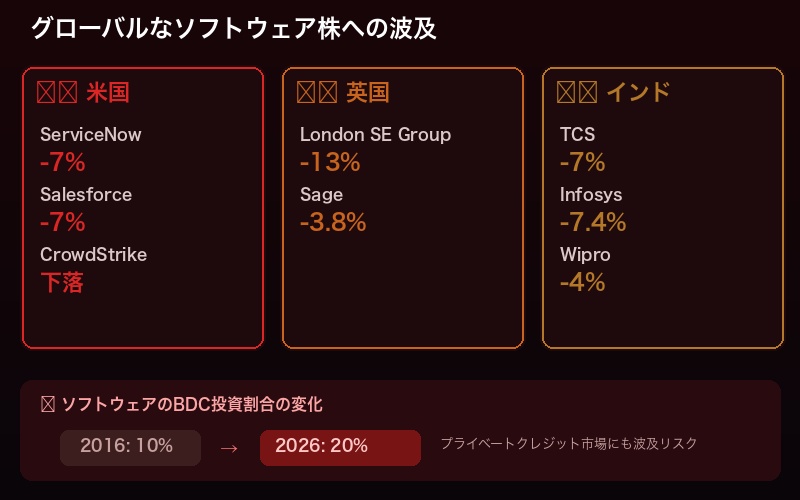Click the title グローバルなソフトウェア株への波及

pos(234,28)
